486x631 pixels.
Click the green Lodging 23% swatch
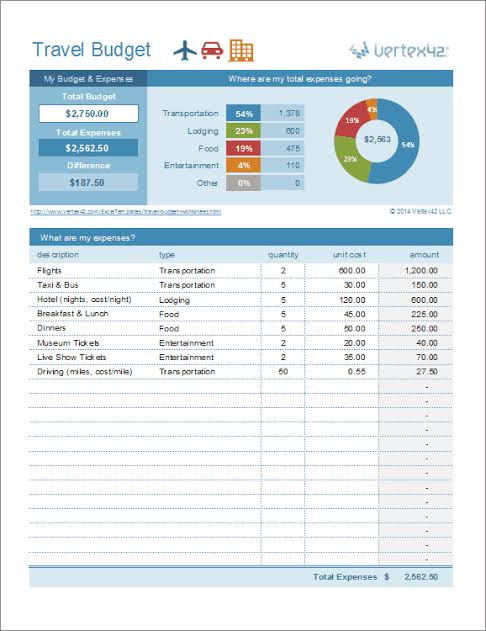(243, 131)
